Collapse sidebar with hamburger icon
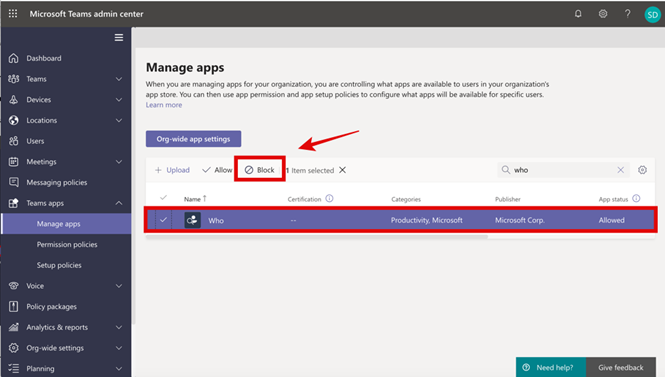665x377 pixels. [x=119, y=37]
